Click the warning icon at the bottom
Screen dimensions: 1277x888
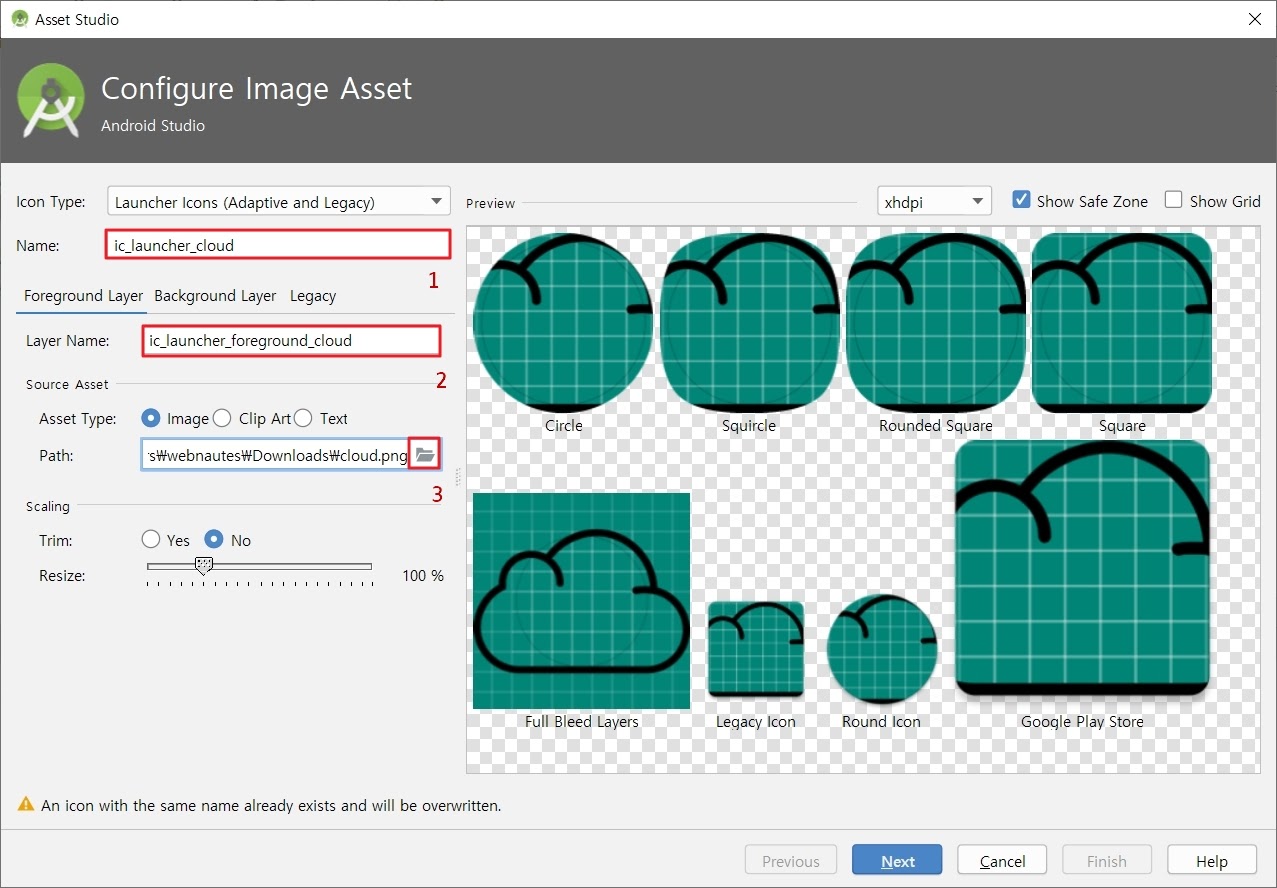pos(26,804)
